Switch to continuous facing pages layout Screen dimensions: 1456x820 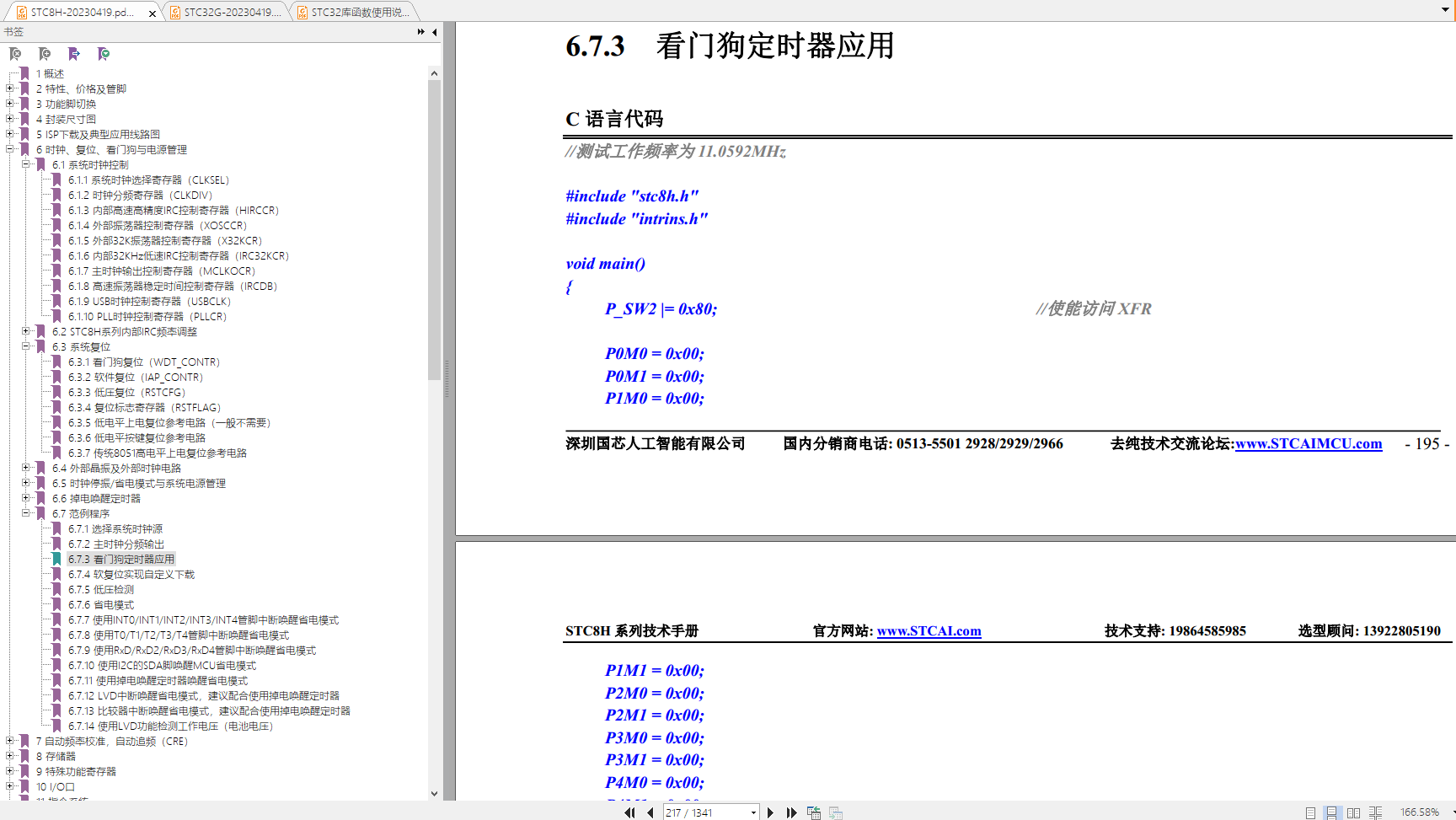tap(1375, 812)
